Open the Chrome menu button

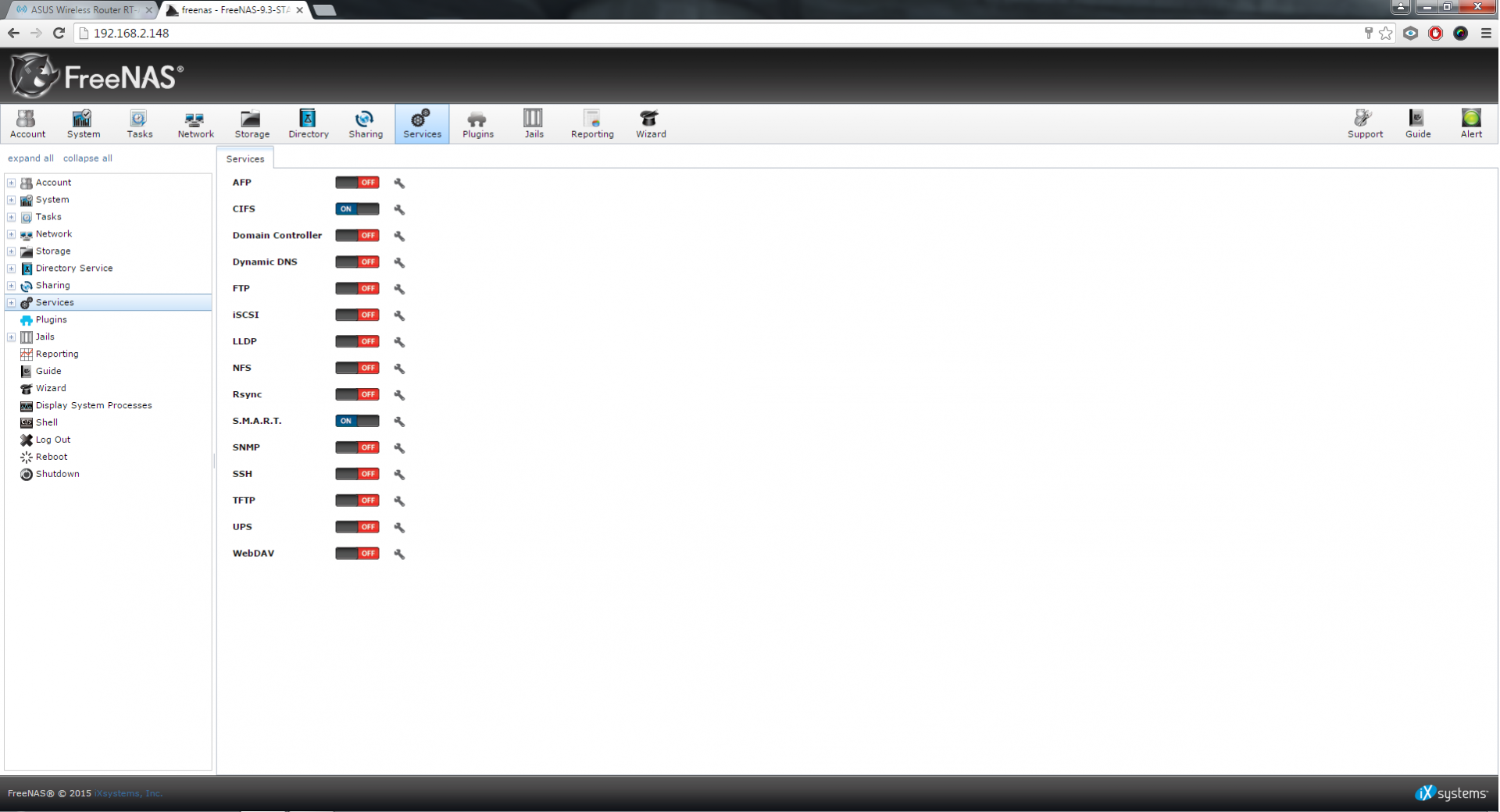click(x=1486, y=33)
